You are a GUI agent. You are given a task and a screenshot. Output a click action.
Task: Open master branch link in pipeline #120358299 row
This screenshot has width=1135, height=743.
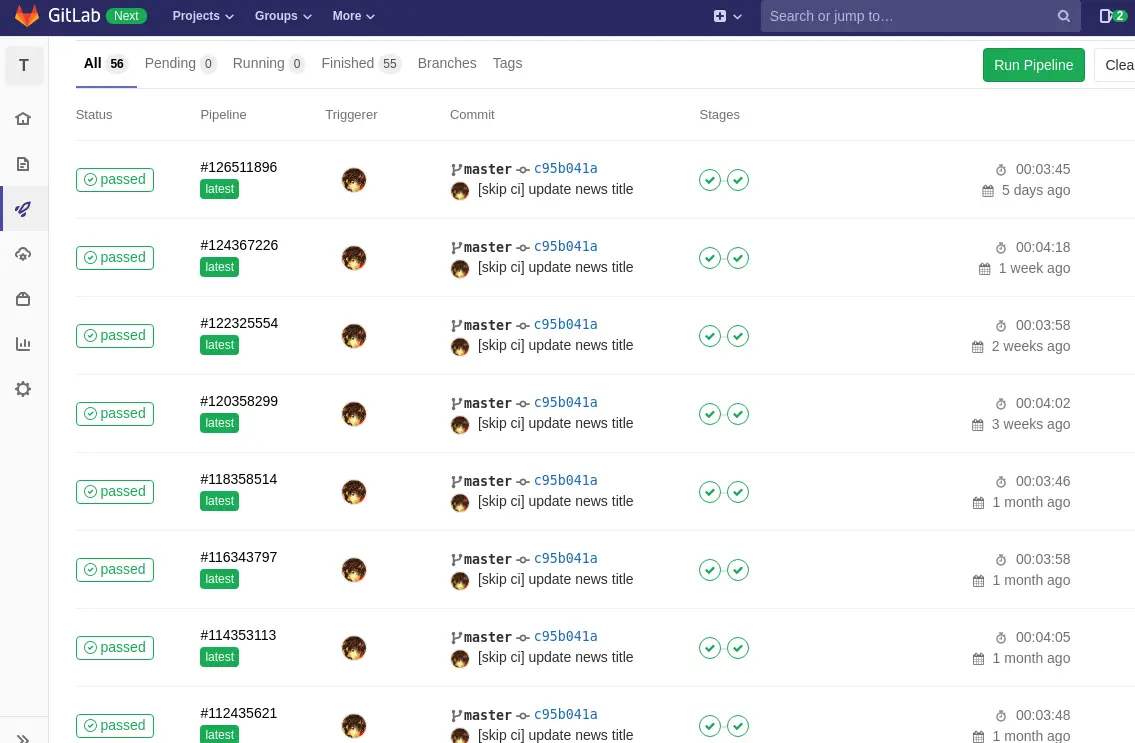[x=487, y=403]
